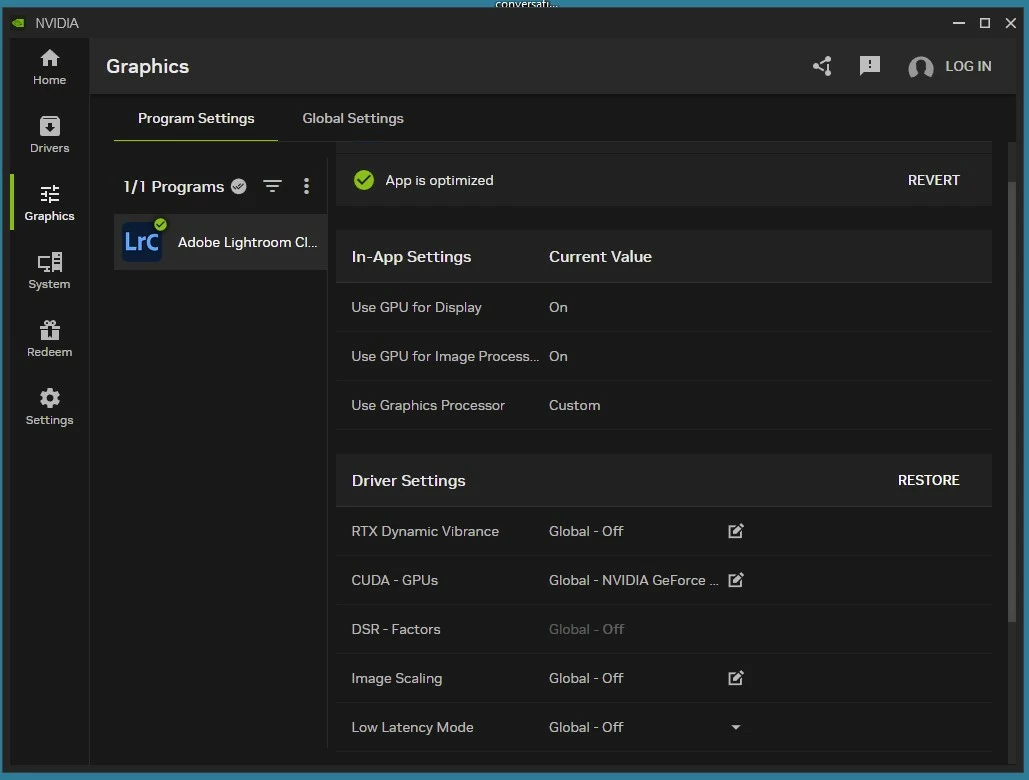
Task: Select Adobe Lightroom Classic in program list
Action: 220,242
